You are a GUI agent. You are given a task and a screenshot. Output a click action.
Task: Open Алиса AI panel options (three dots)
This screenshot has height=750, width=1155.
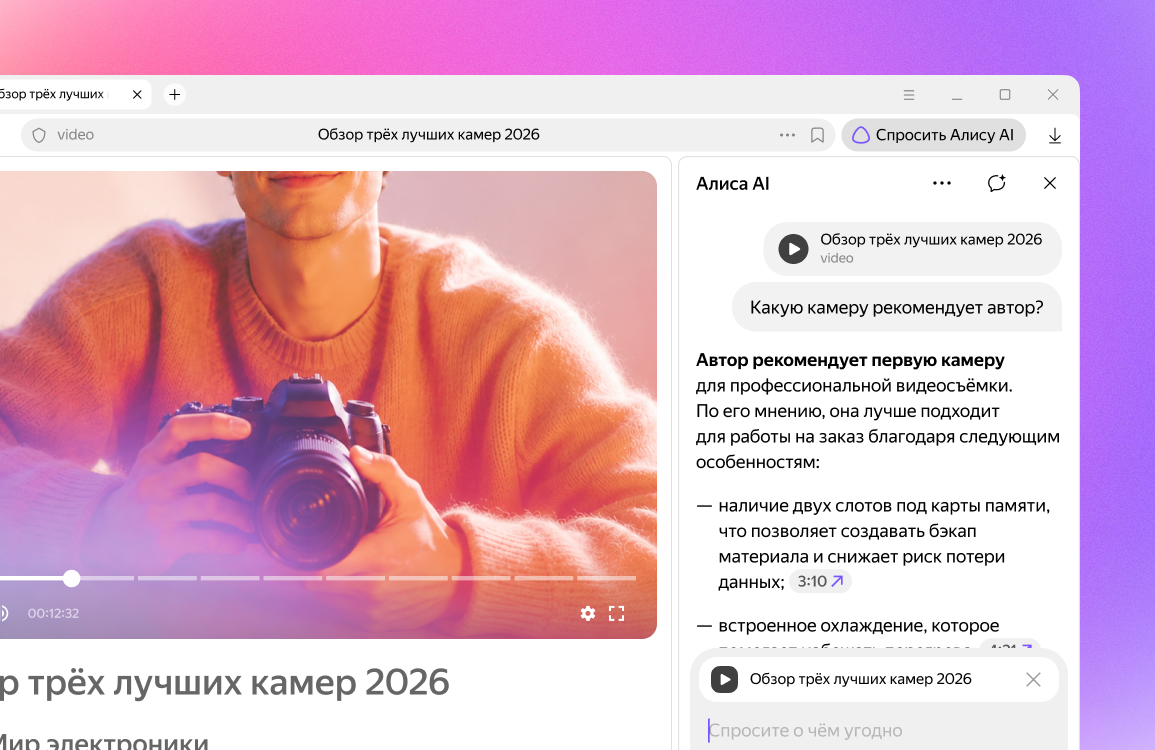point(941,183)
